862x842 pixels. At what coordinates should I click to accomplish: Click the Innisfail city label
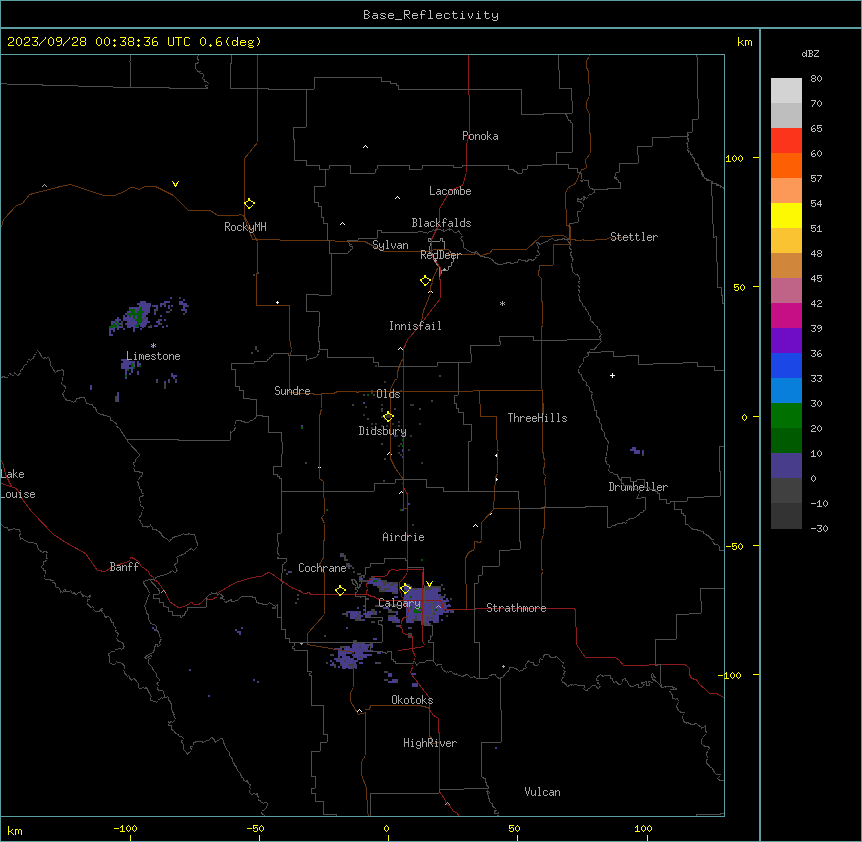415,326
